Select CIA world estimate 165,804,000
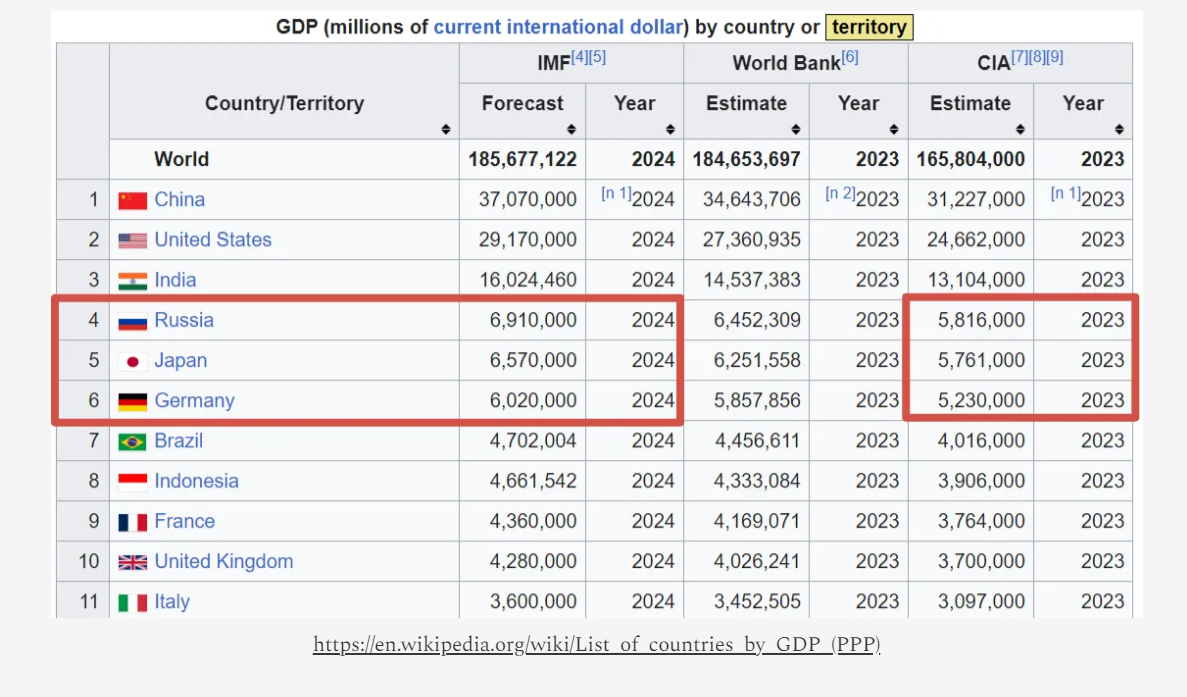This screenshot has height=697, width=1187. [x=970, y=159]
